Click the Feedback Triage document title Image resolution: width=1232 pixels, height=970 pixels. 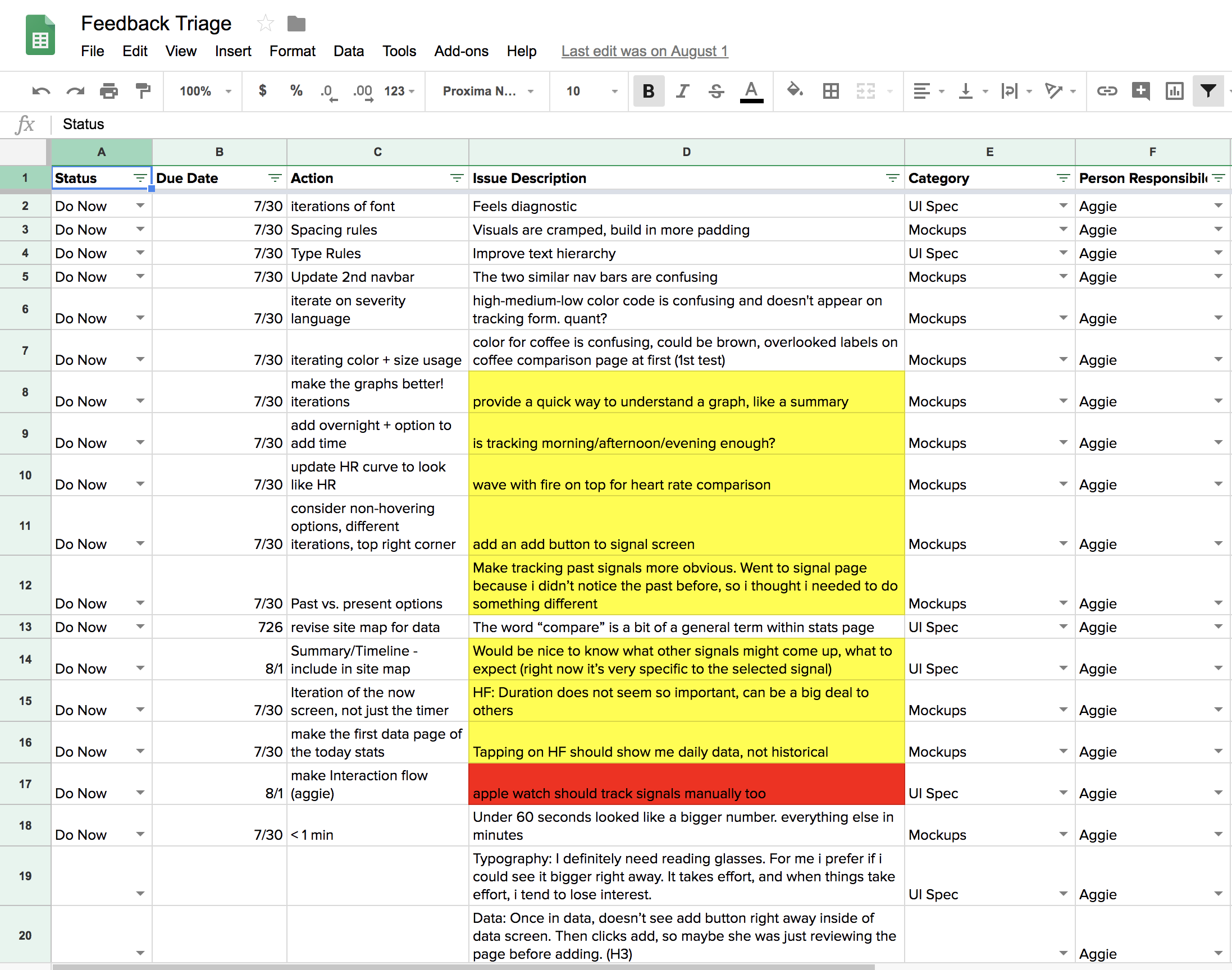pyautogui.click(x=156, y=23)
